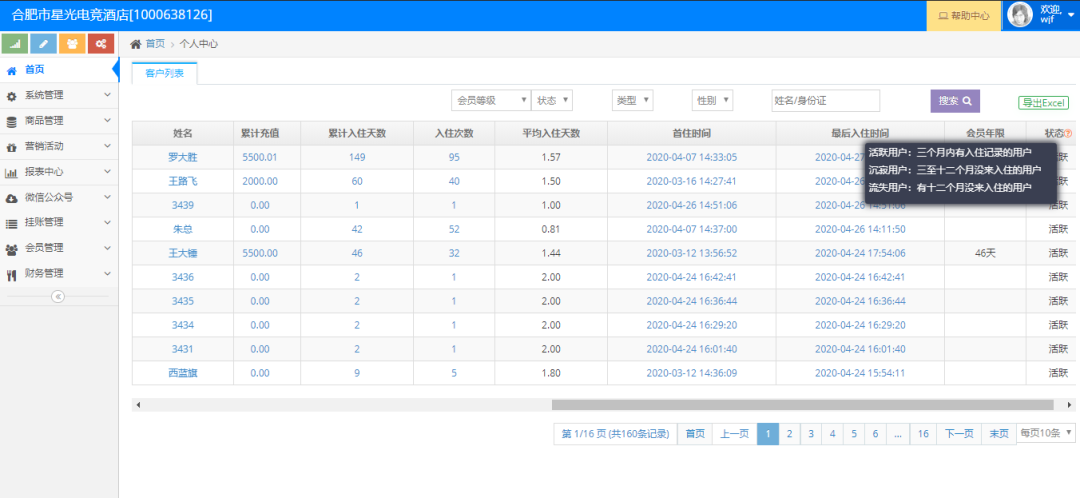Open the 类型 dropdown filter
The image size is (1080, 498).
632,100
